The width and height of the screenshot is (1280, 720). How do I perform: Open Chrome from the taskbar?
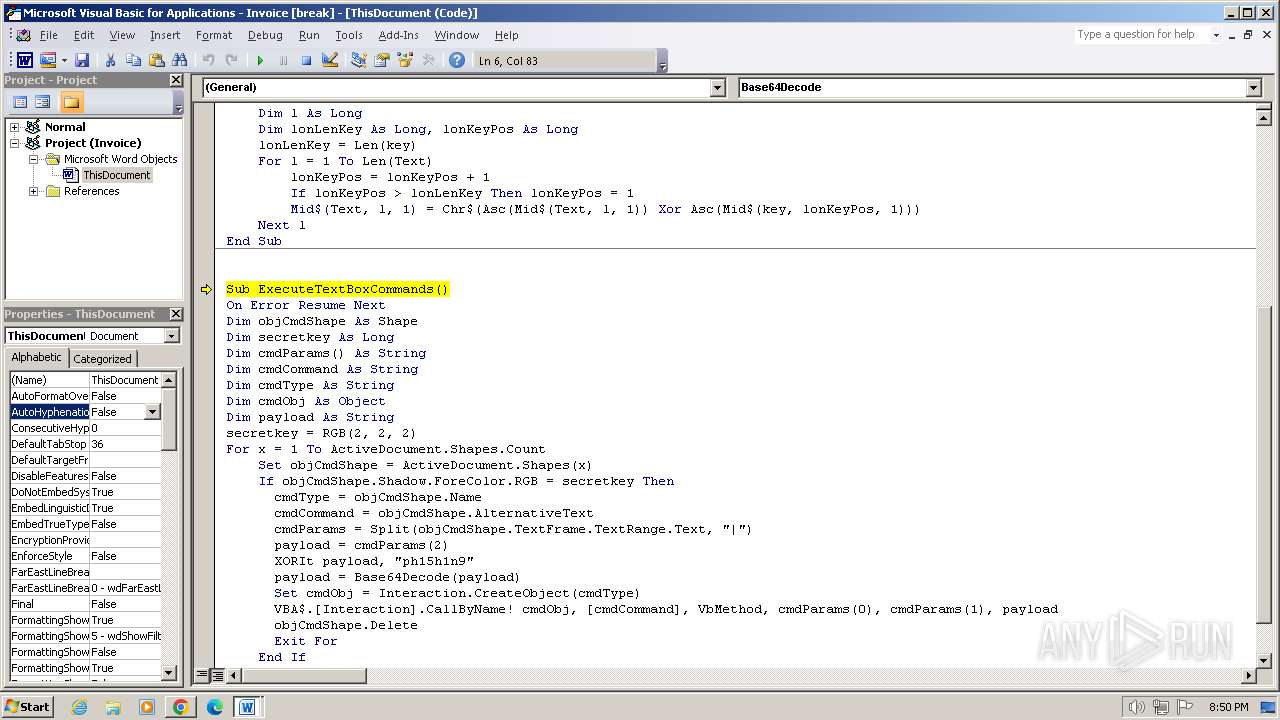tap(180, 707)
